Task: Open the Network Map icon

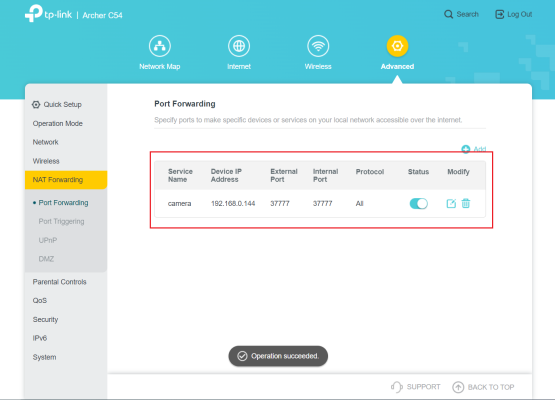Action: 160,46
